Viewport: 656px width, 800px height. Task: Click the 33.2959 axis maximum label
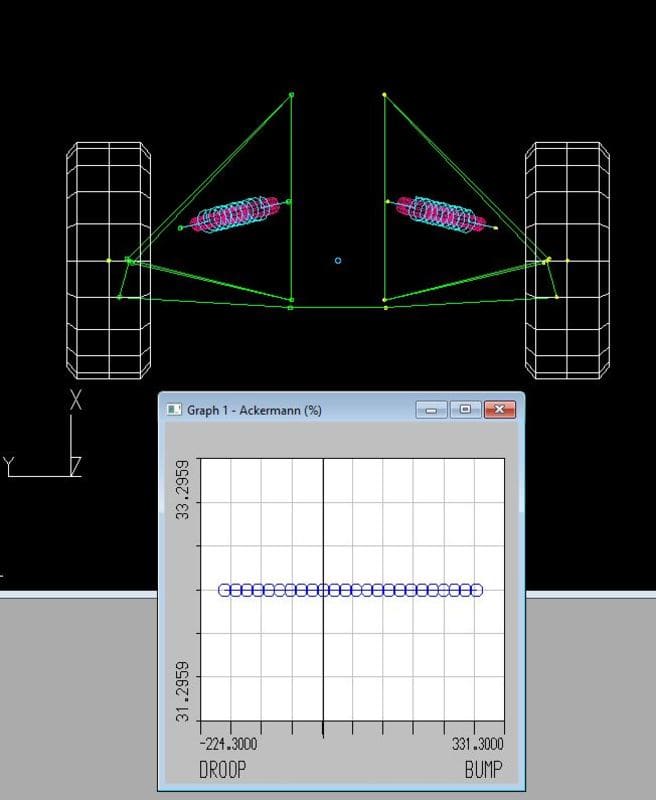(183, 490)
